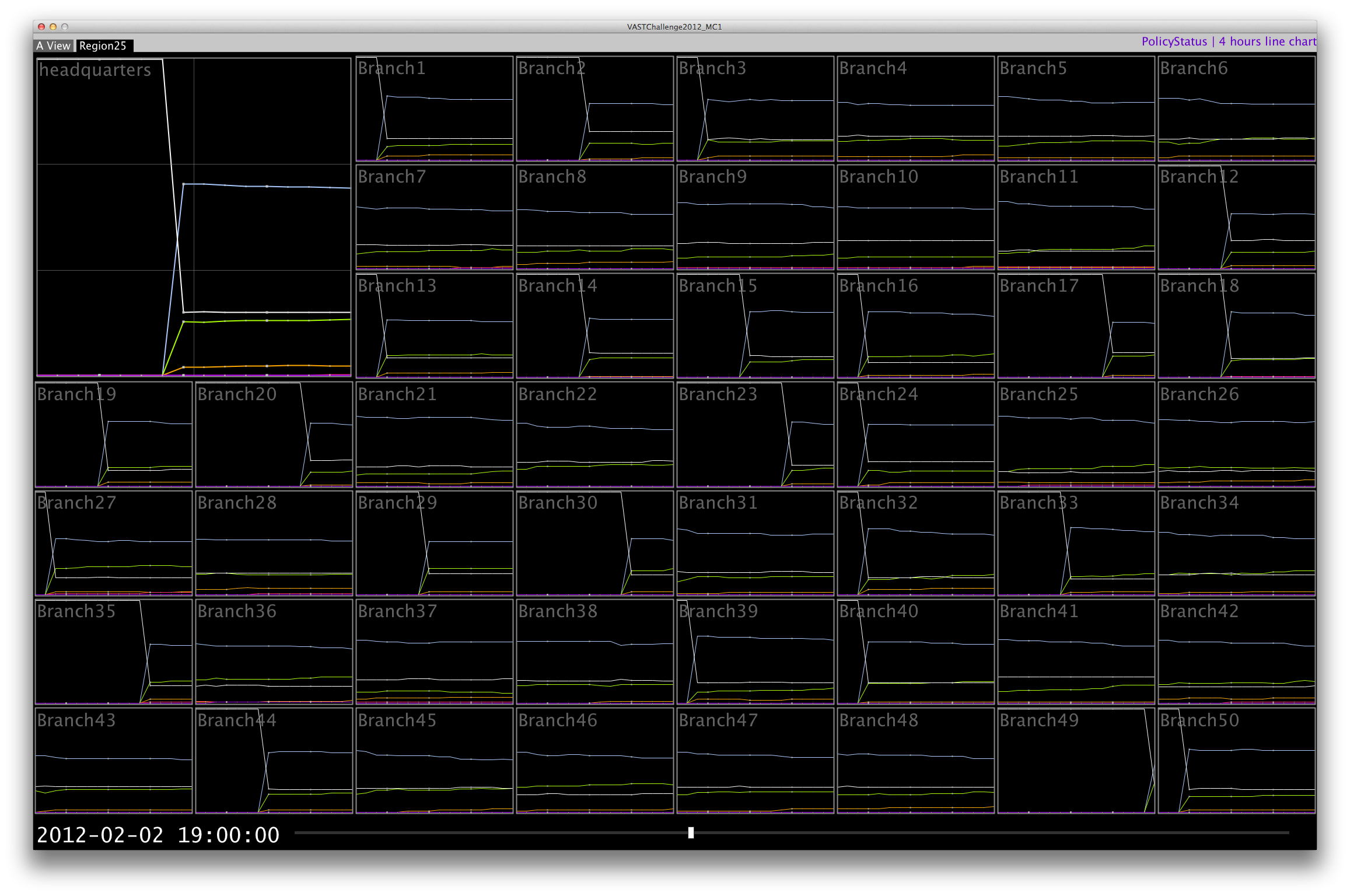
Task: Choose the Branch17 chart
Action: [x=1076, y=326]
